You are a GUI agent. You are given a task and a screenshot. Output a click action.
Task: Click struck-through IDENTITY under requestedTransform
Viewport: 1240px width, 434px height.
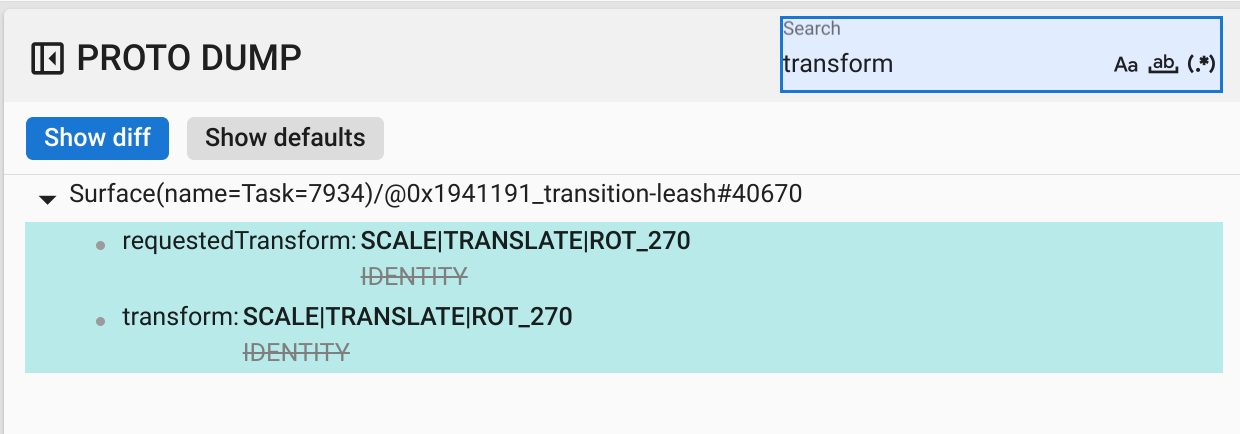click(x=414, y=276)
